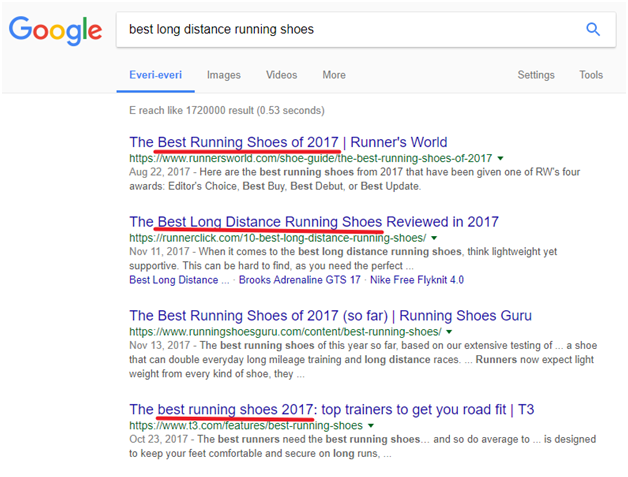This screenshot has height=477, width=628.
Task: Focus the search box with running shoes query
Action: tap(366, 30)
